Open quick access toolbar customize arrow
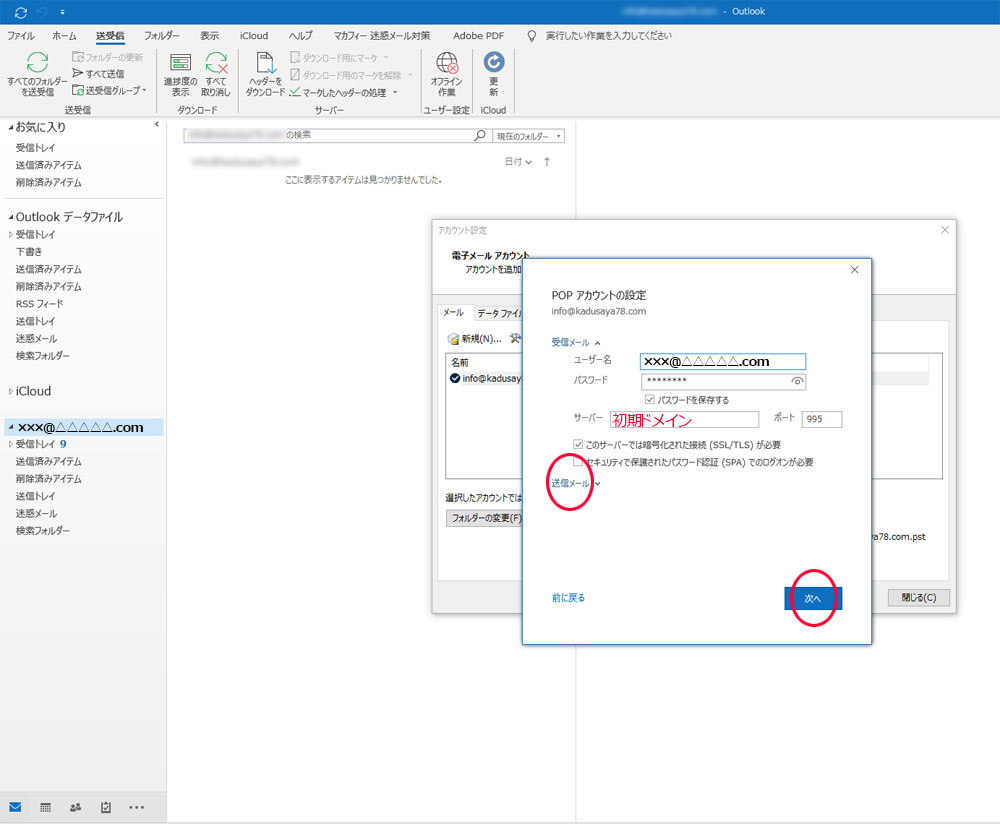Image resolution: width=1000 pixels, height=824 pixels. click(62, 12)
